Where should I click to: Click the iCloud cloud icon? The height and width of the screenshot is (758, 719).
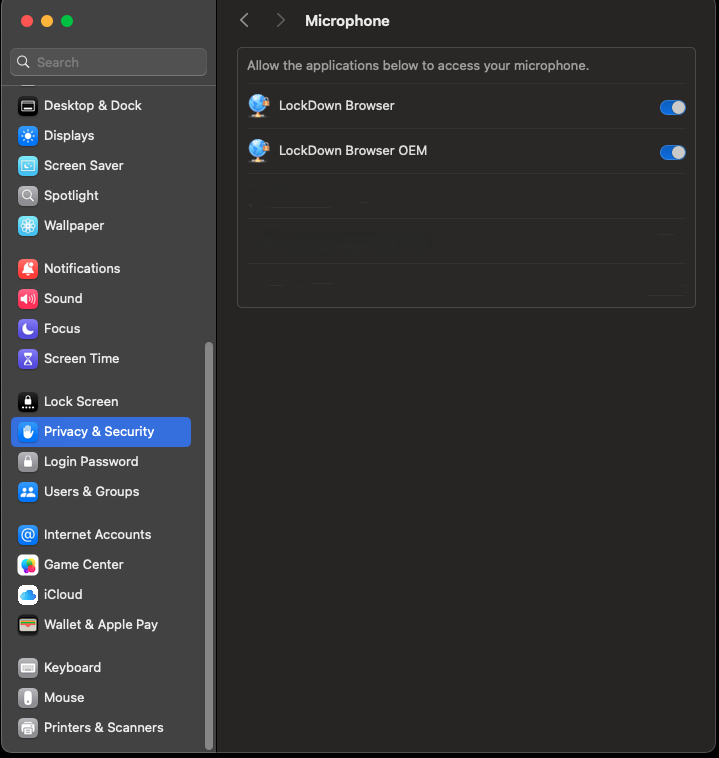coord(28,595)
